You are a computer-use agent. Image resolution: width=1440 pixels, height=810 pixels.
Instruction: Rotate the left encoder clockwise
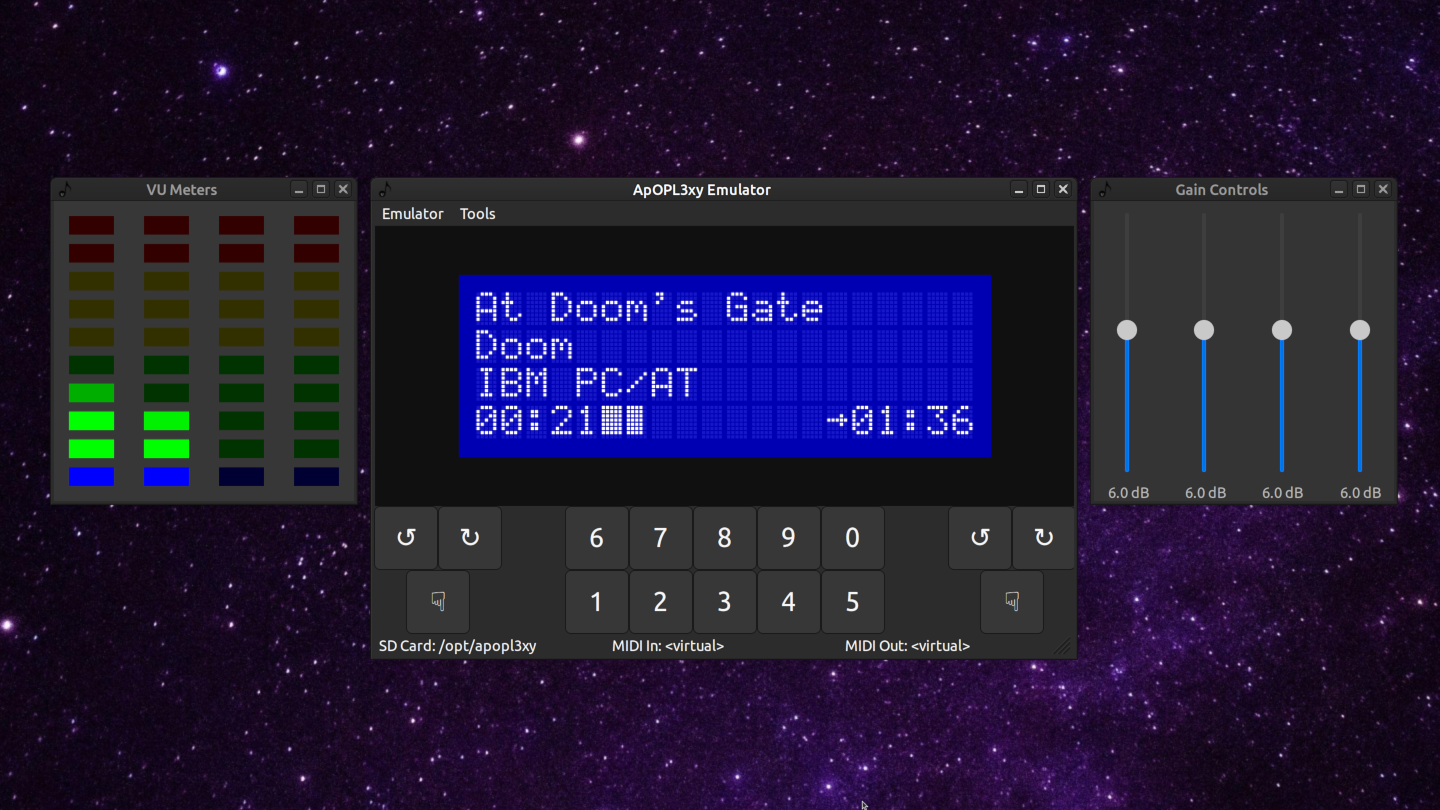(x=470, y=538)
